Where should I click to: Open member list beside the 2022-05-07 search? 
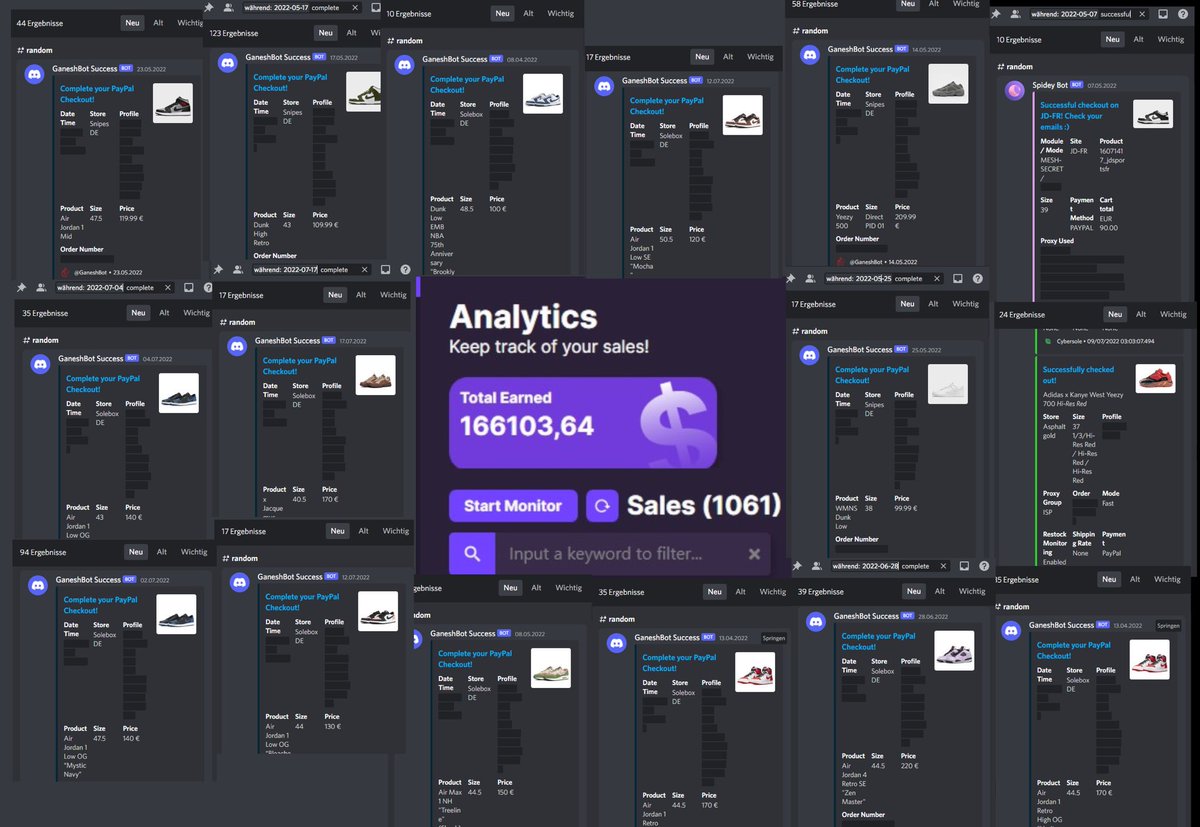1016,14
